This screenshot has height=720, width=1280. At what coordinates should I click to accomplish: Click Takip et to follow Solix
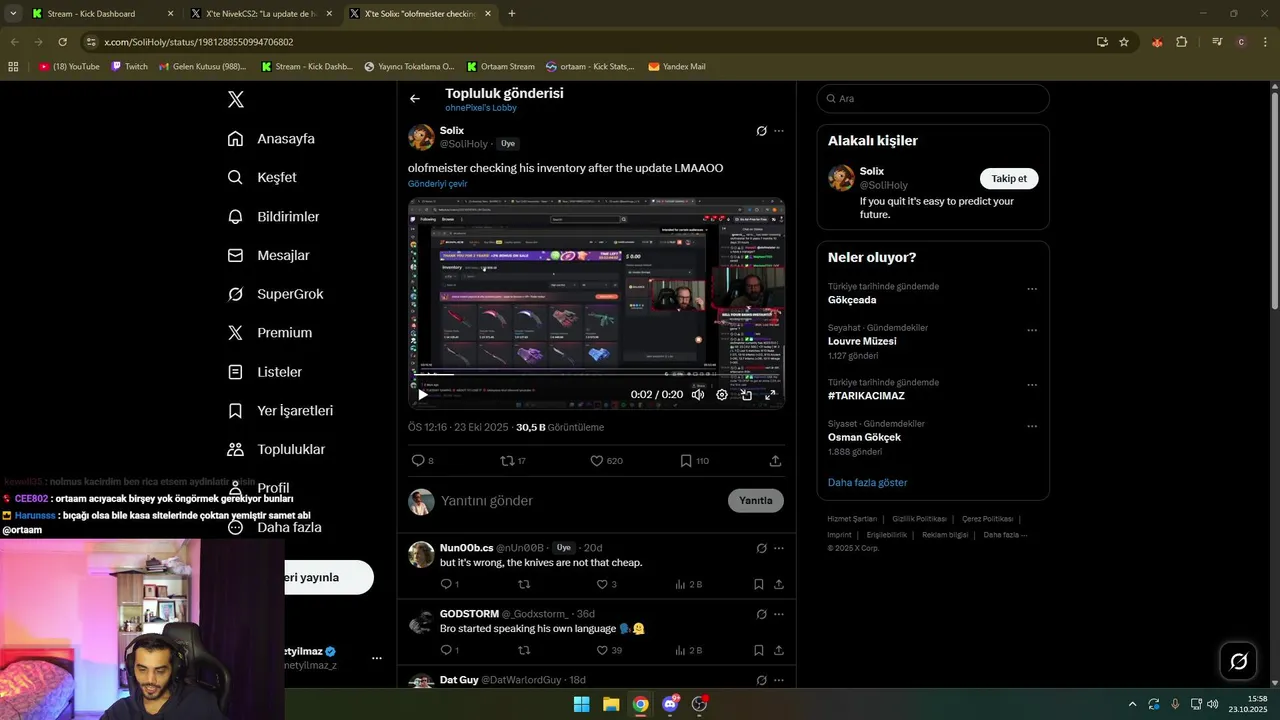click(x=1009, y=179)
